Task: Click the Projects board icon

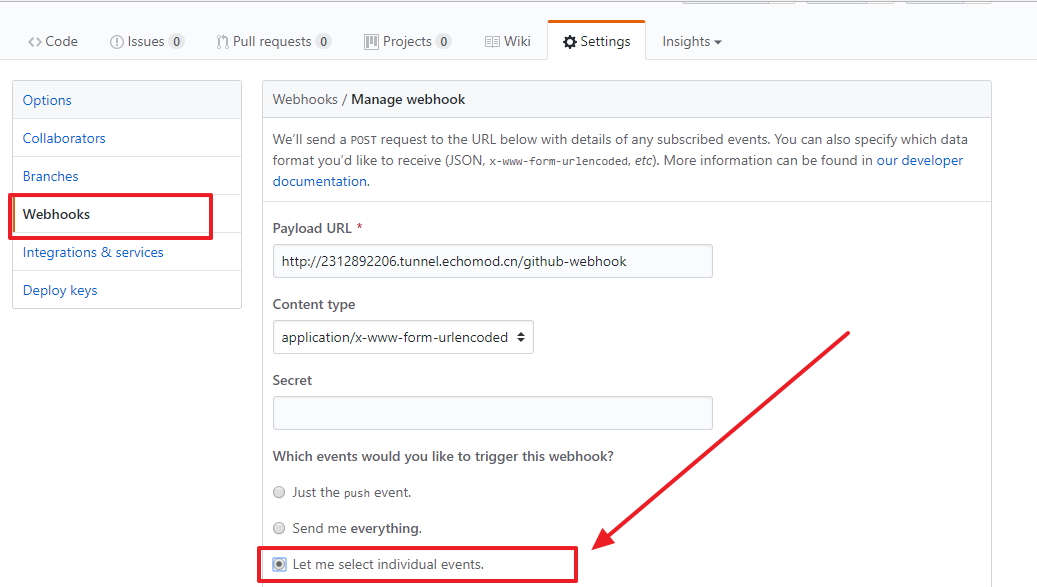Action: (371, 42)
